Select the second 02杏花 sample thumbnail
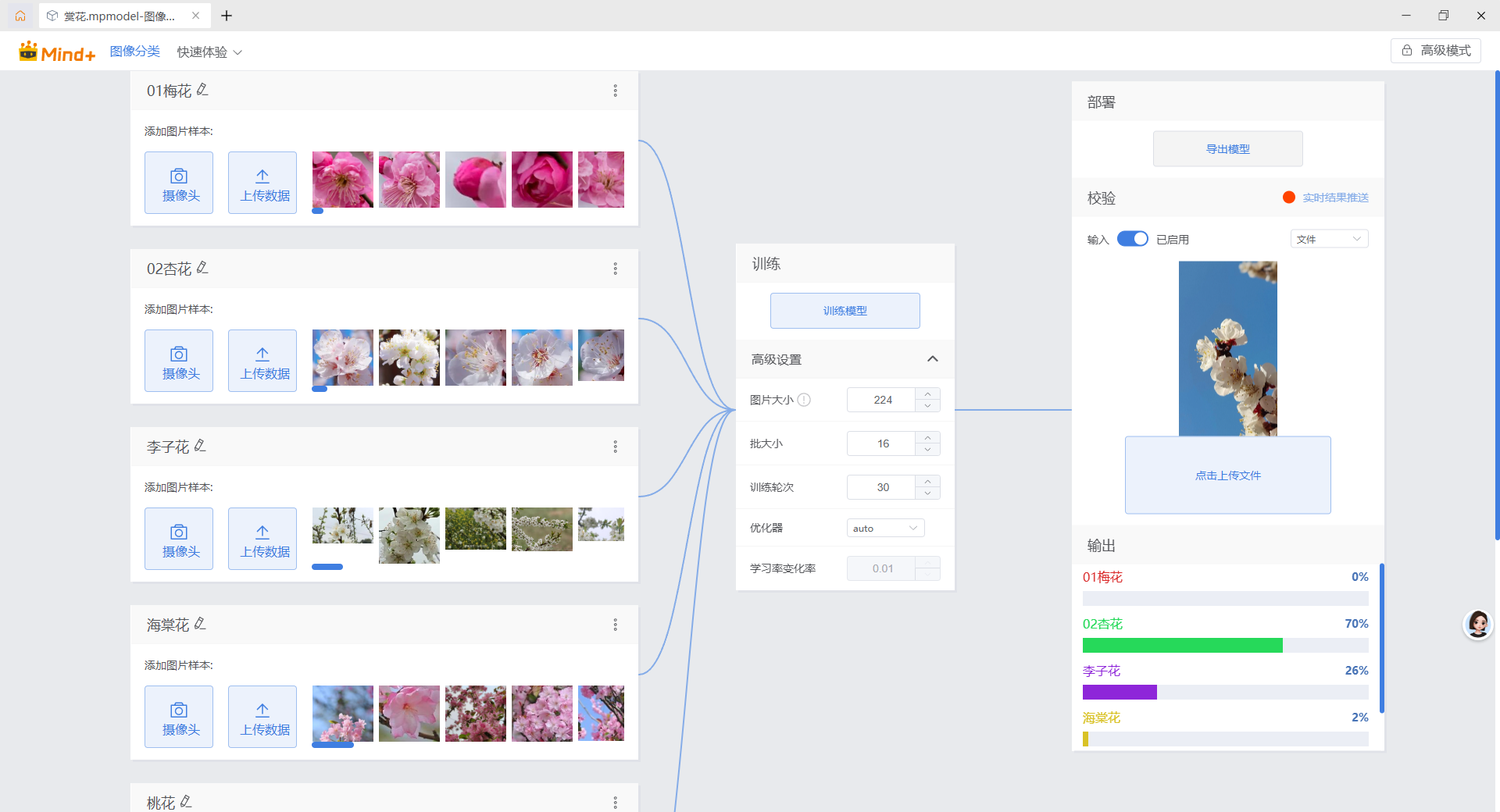 pos(409,358)
